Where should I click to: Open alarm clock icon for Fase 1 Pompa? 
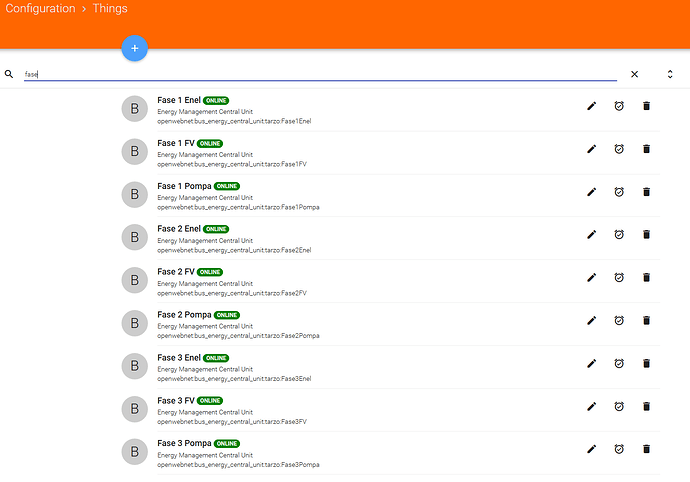[x=619, y=192]
